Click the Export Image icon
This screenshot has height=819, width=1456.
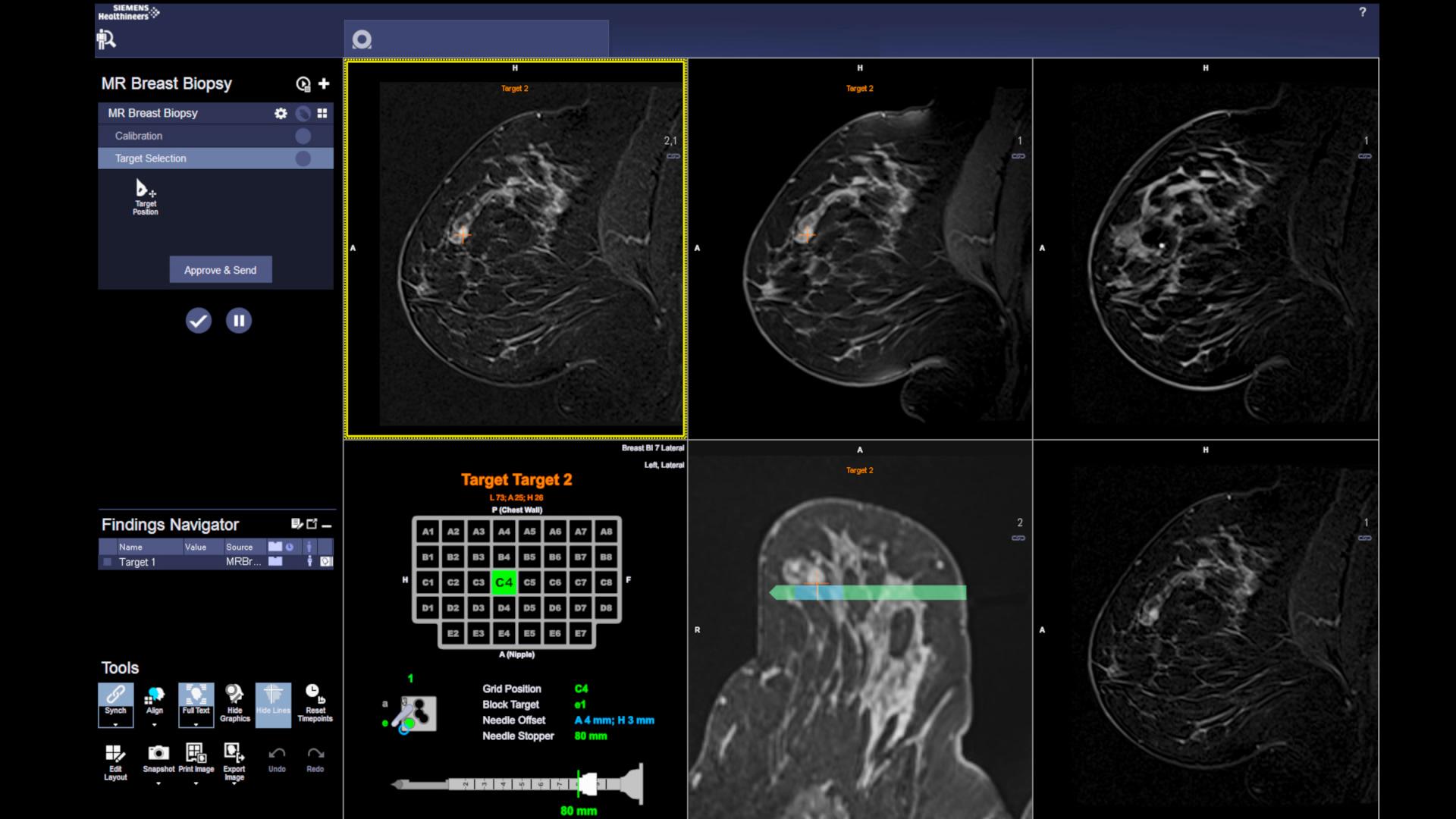[x=235, y=755]
